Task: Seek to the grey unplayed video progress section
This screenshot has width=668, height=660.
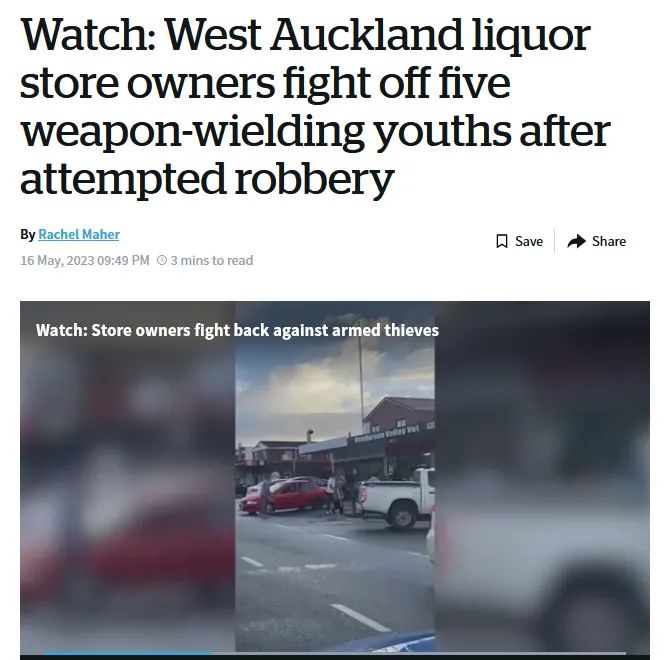Action: click(418, 653)
